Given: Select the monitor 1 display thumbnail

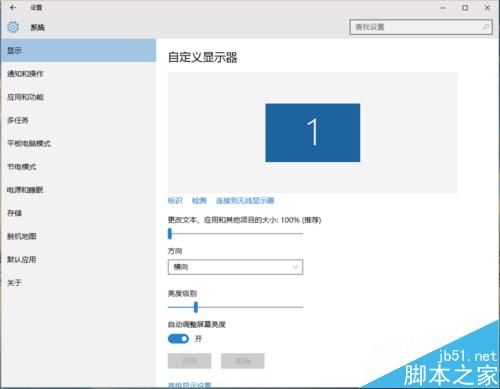Looking at the screenshot, I should (313, 133).
